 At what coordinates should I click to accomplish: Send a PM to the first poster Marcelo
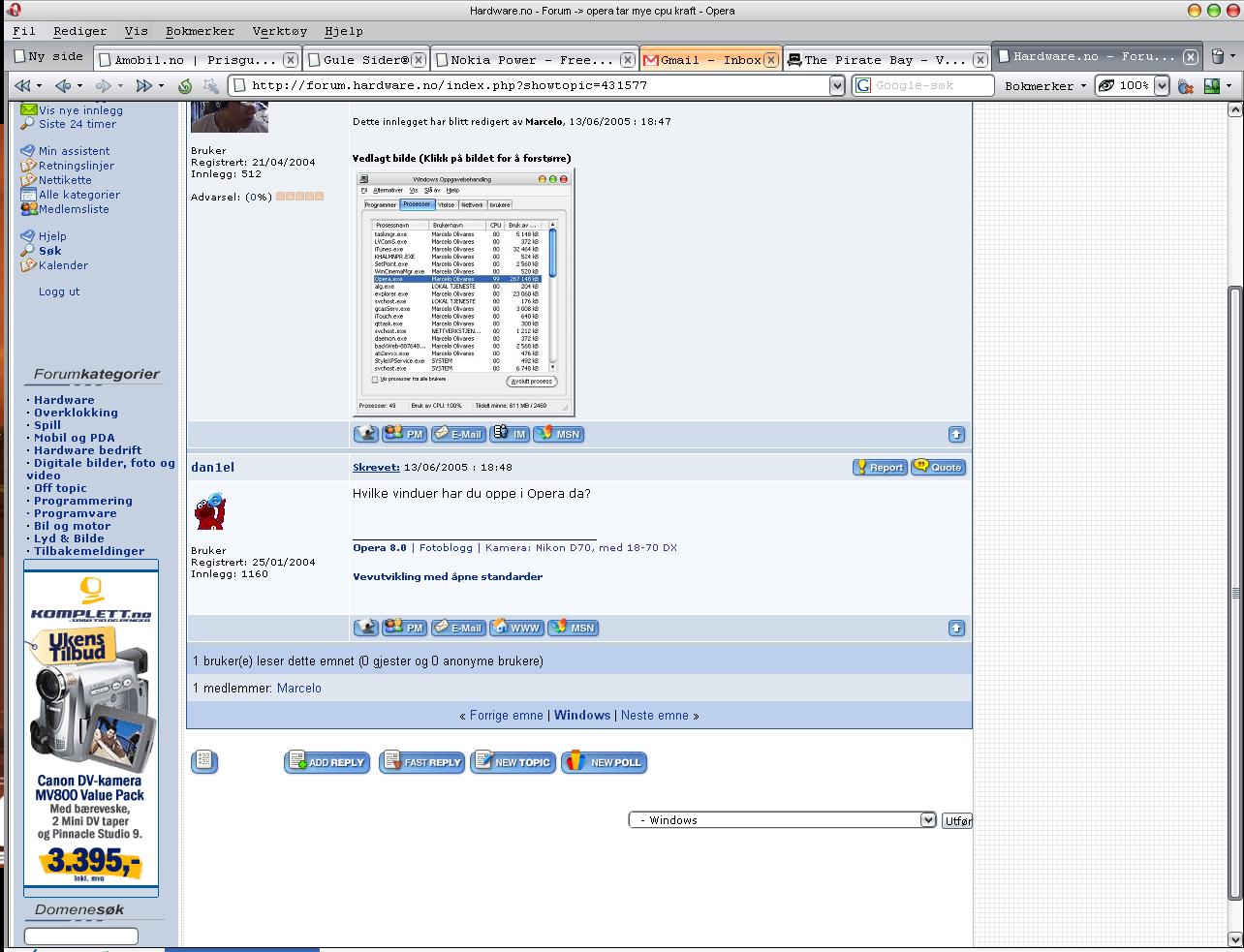pos(404,434)
